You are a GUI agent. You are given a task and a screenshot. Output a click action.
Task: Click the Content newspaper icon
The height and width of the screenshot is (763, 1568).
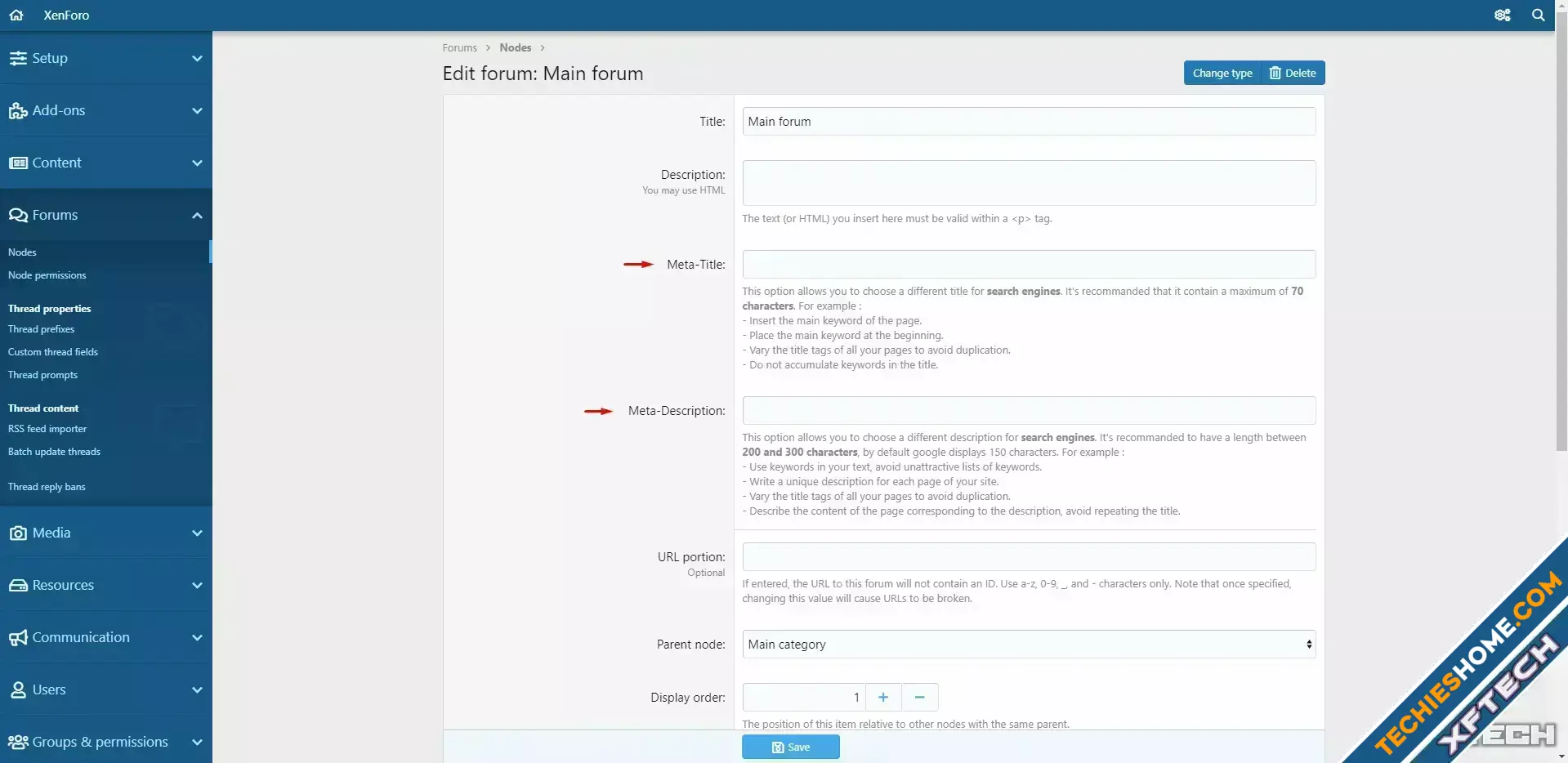[x=18, y=163]
